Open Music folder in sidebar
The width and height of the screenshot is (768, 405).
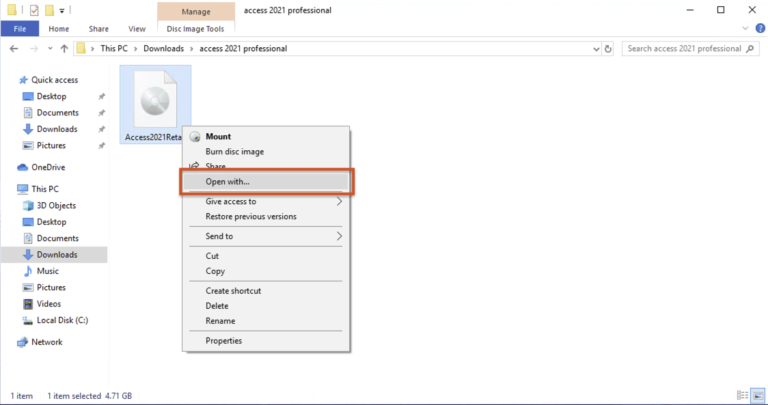click(x=48, y=271)
